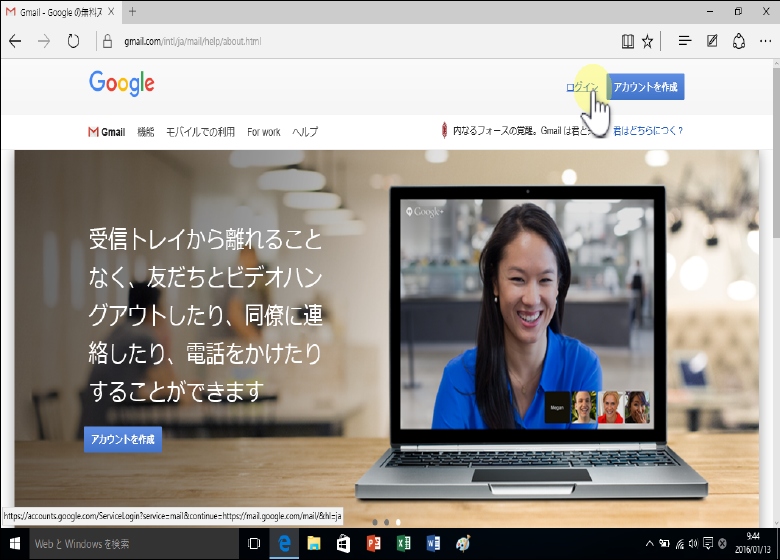
Task: Open the ヘルプ navigation item
Action: [x=305, y=132]
